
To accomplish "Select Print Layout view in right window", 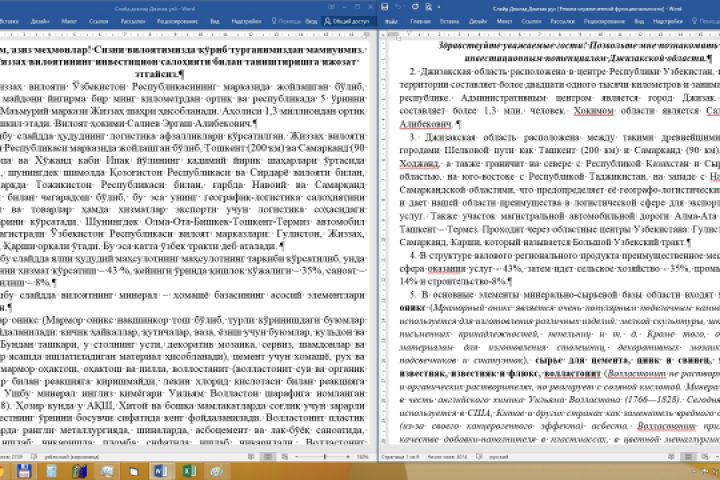I will coord(688,457).
